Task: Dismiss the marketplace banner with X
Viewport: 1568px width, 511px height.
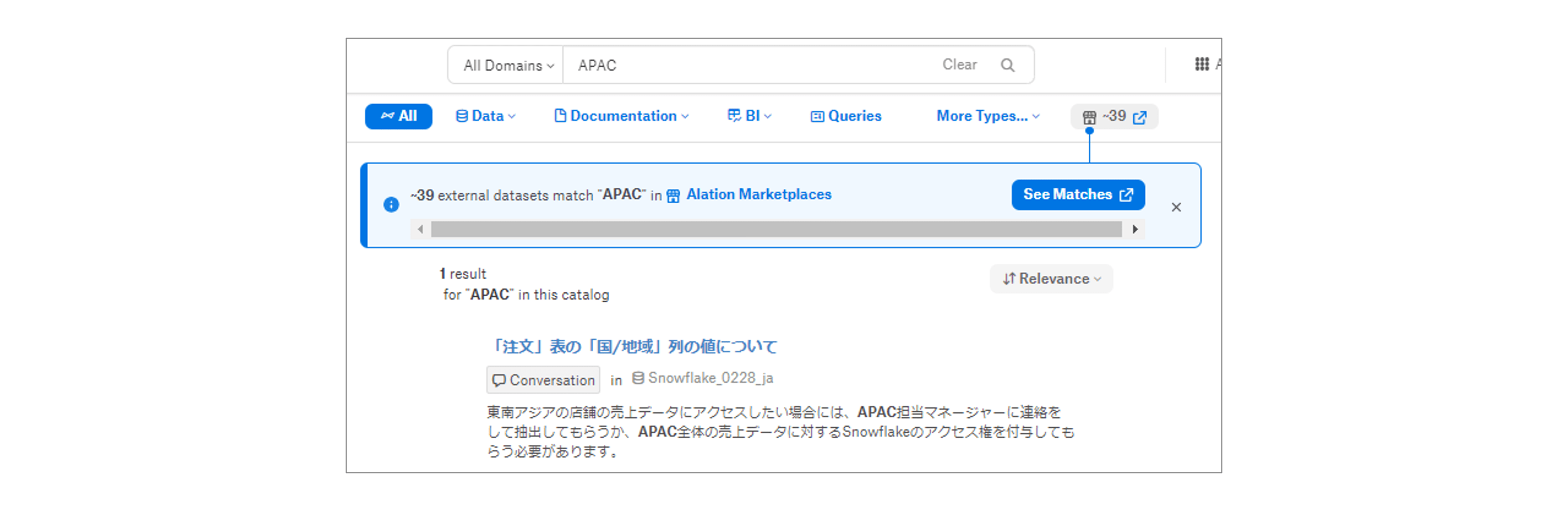Action: [x=1176, y=208]
